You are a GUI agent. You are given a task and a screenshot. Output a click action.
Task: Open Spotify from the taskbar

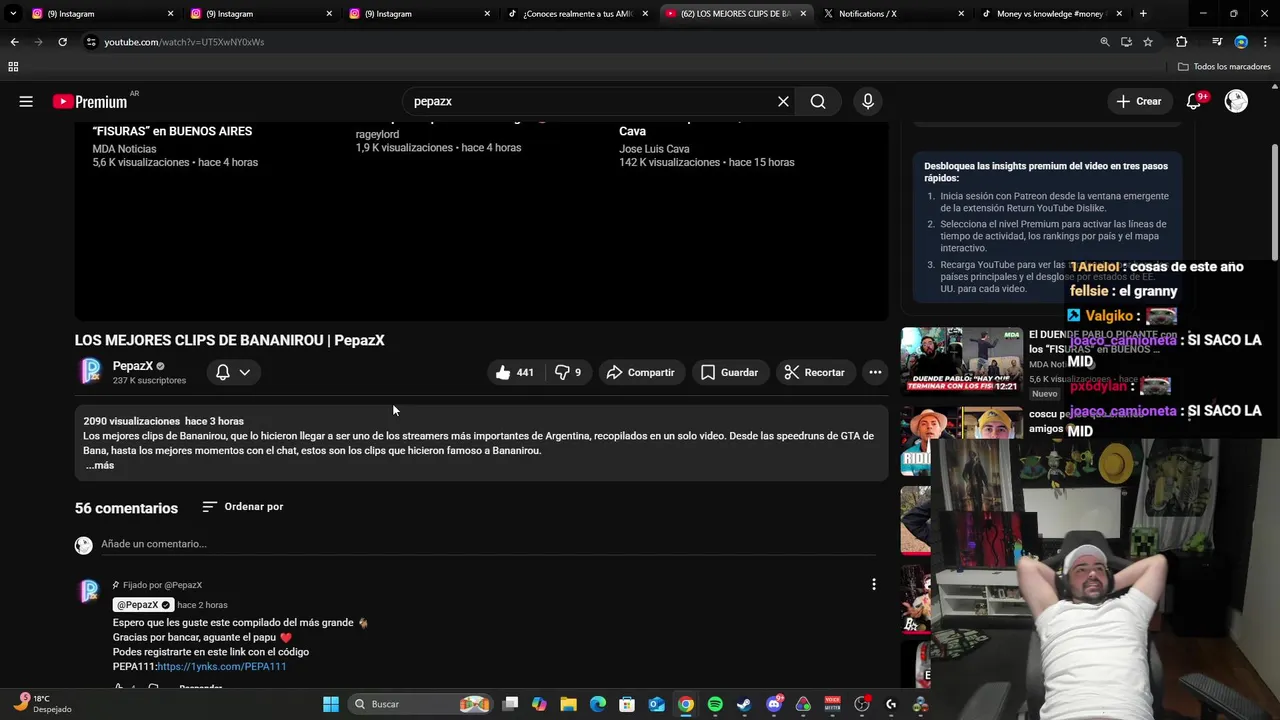point(715,704)
